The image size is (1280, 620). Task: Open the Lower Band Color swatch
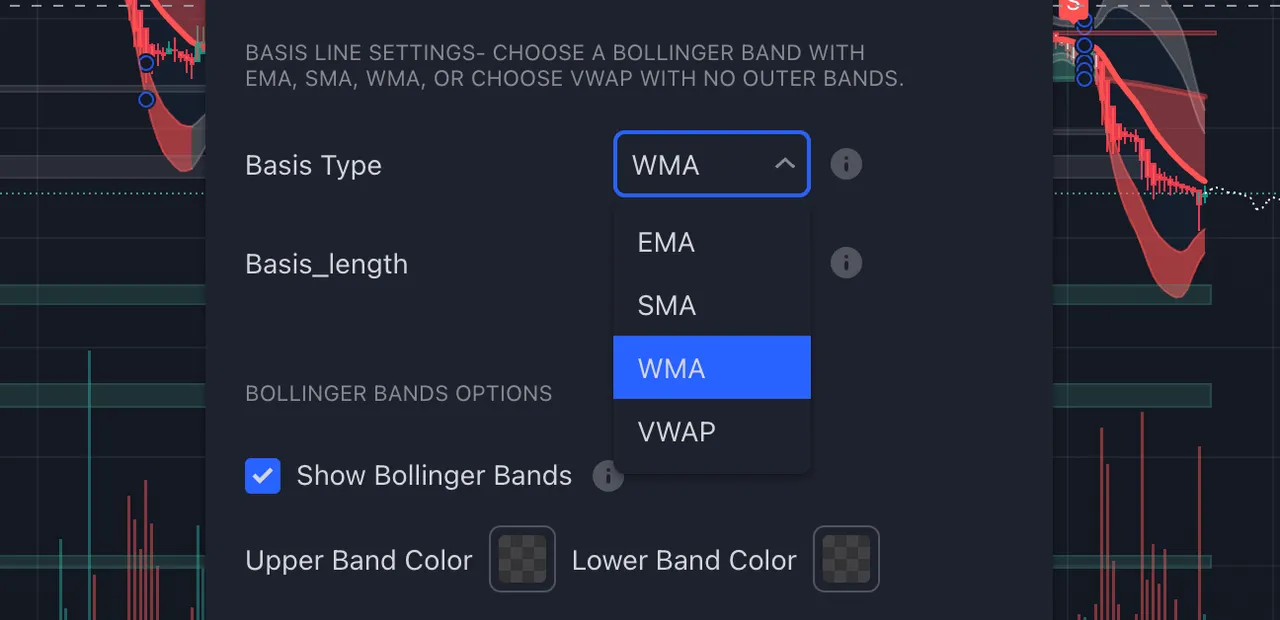[846, 559]
